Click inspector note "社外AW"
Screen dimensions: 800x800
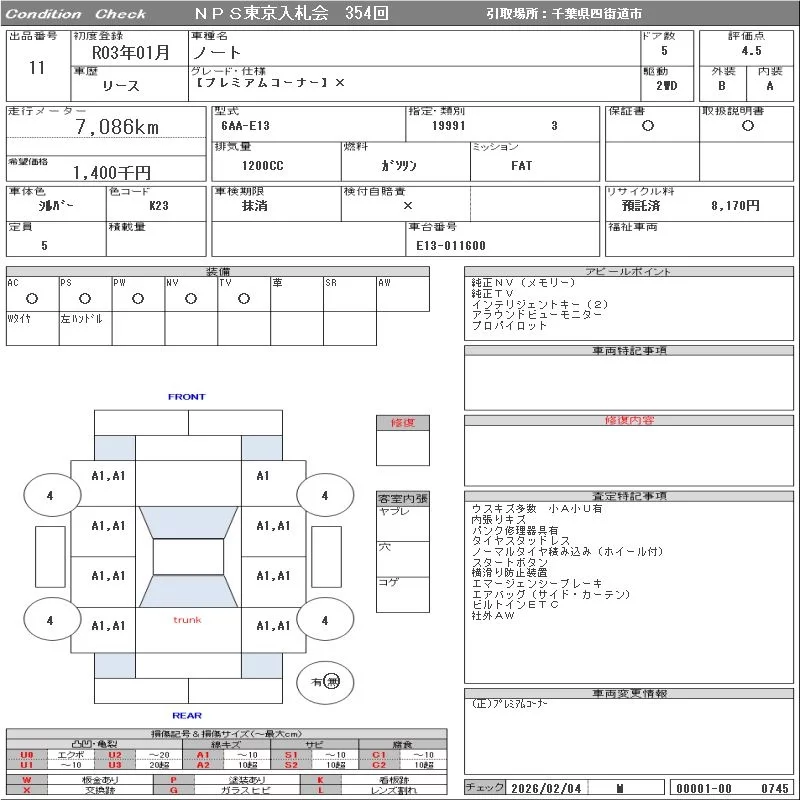(x=492, y=615)
